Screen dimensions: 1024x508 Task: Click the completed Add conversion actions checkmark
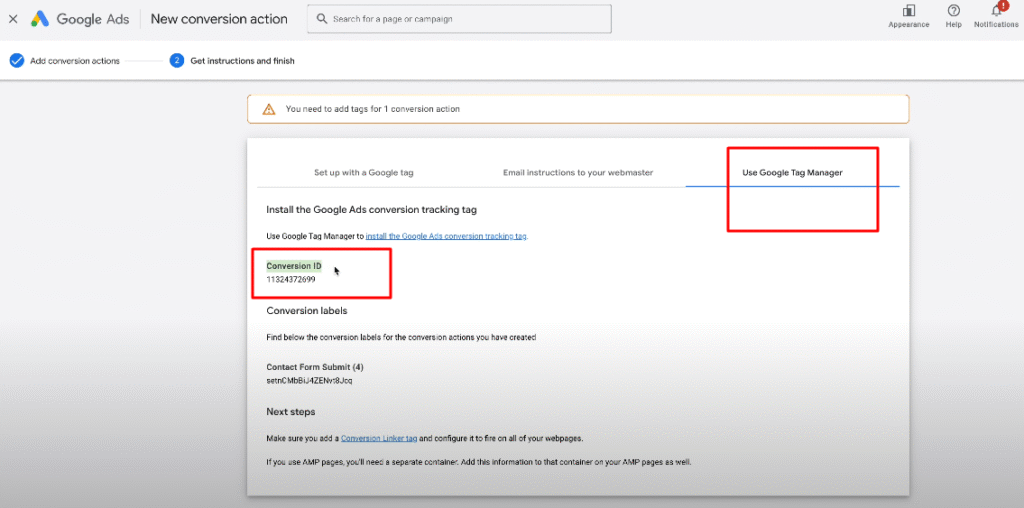pos(16,61)
